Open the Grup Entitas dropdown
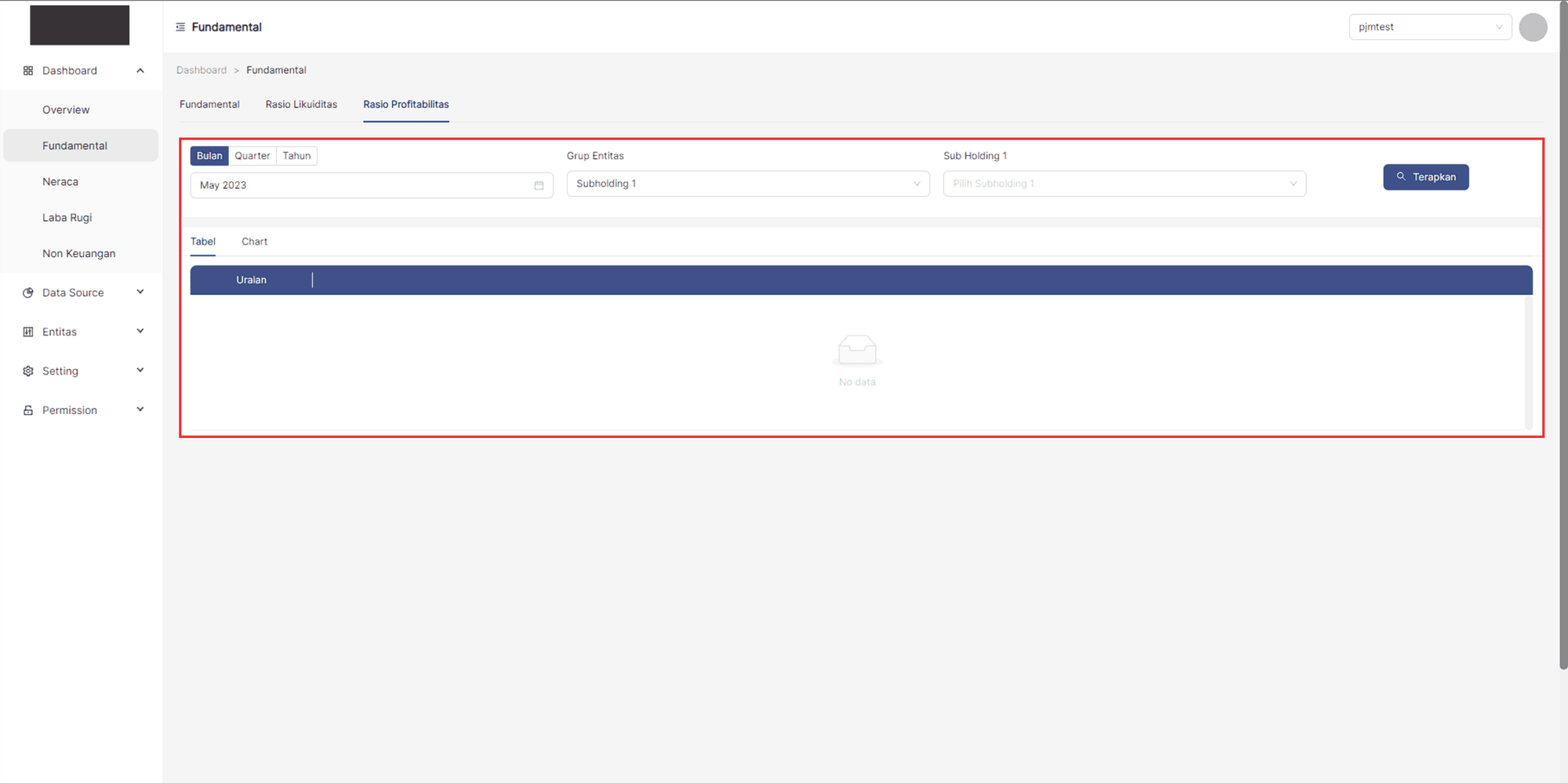Viewport: 1568px width, 783px height. [747, 184]
